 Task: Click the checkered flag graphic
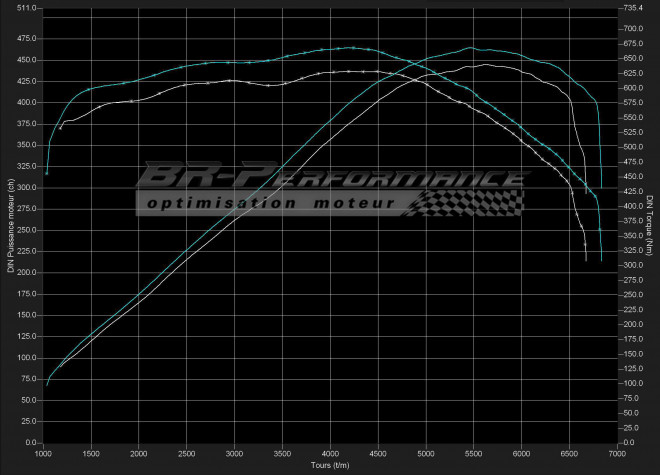coord(470,202)
